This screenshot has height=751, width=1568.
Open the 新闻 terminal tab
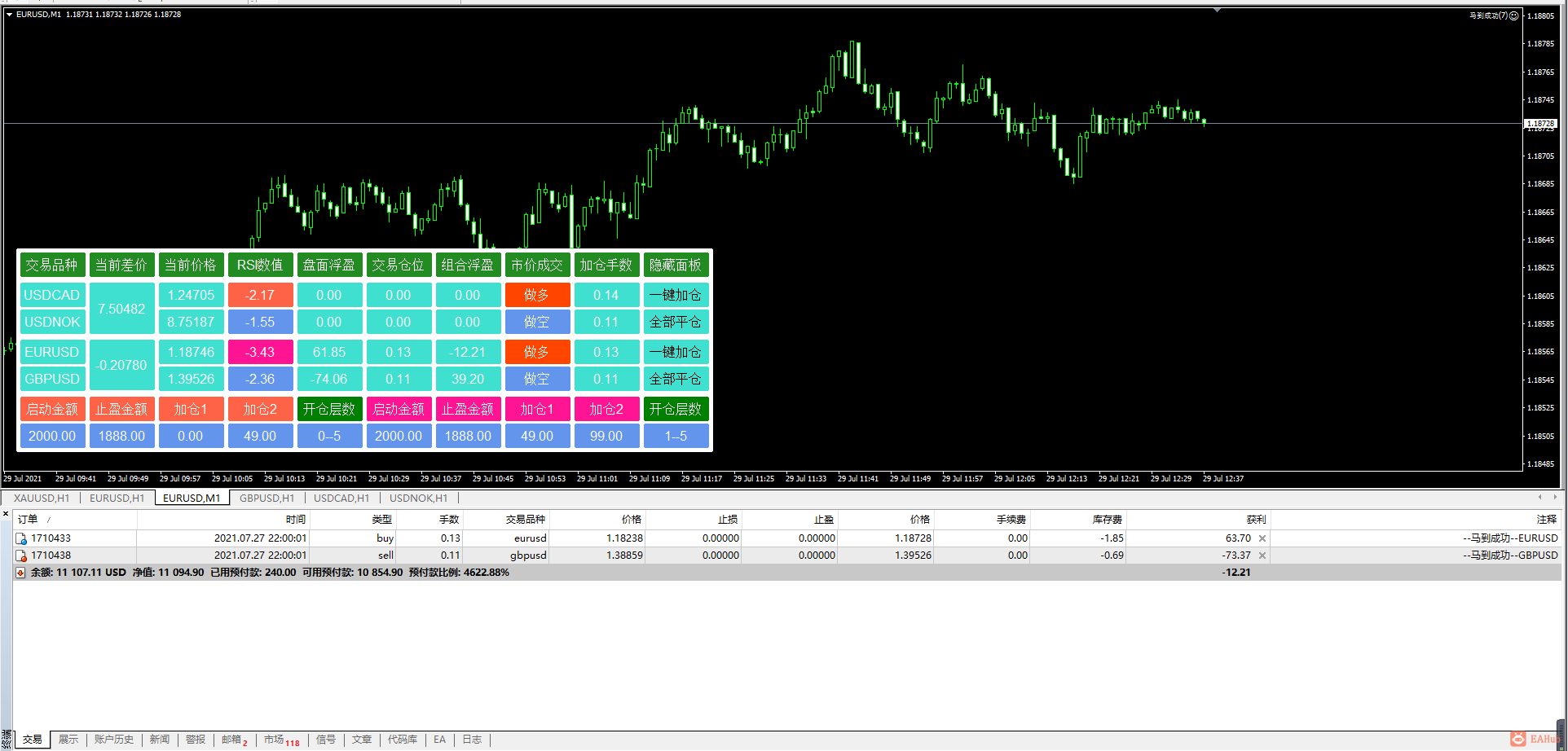point(160,740)
